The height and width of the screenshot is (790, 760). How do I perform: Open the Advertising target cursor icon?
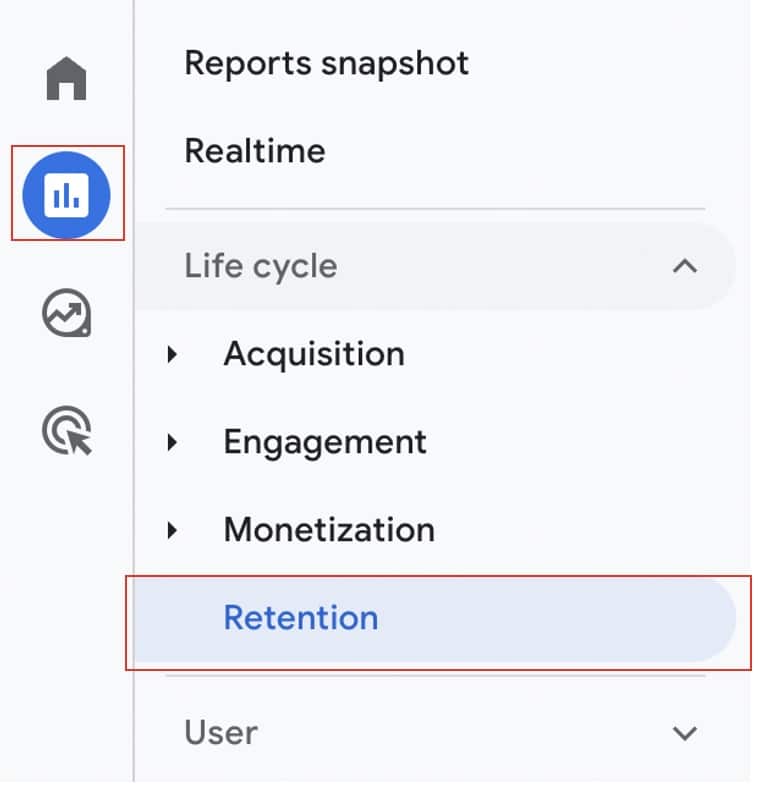click(x=67, y=431)
